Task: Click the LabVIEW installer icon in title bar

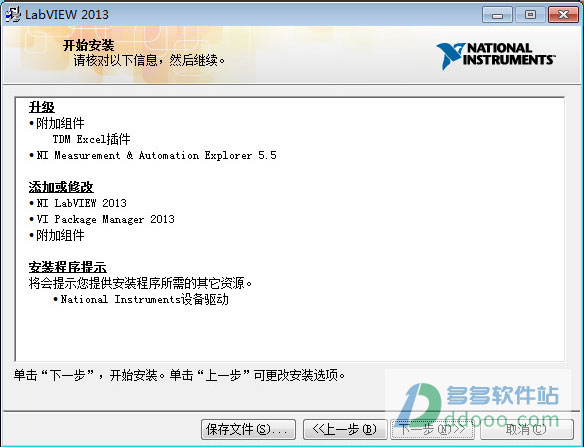Action: point(13,15)
